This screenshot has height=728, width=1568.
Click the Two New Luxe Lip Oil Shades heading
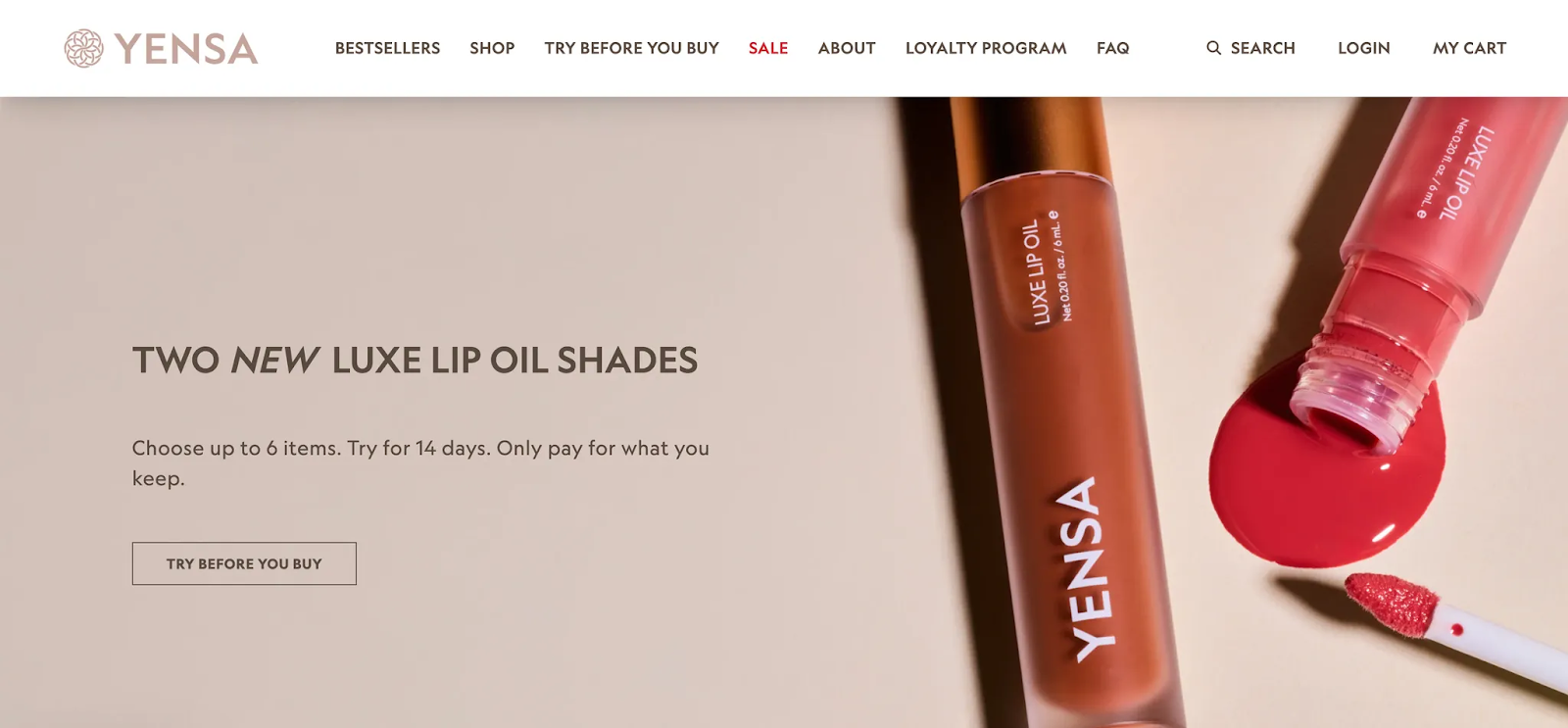(x=416, y=361)
